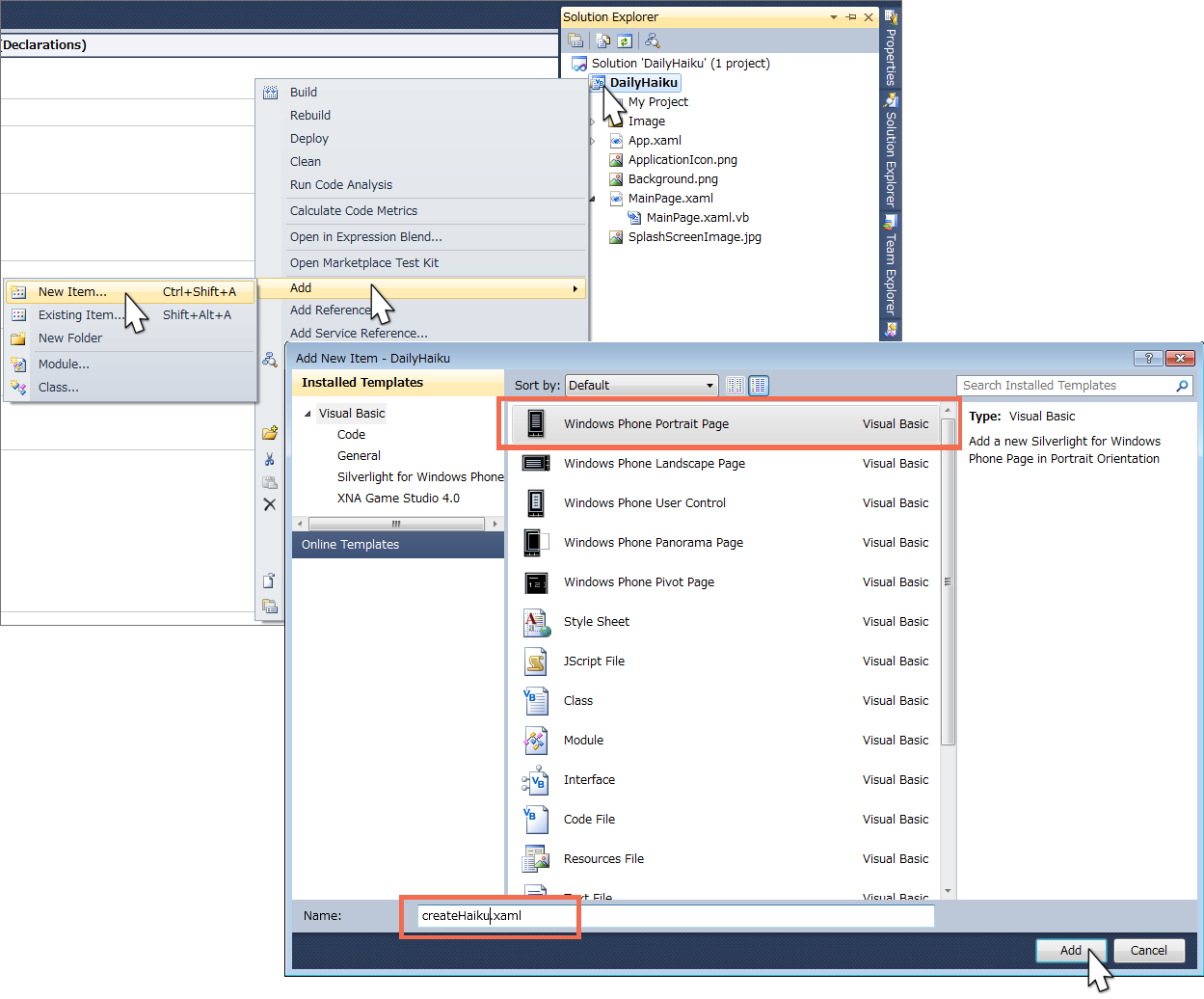This screenshot has height=999, width=1204.
Task: Click the new folder icon in context menu
Action: [x=270, y=434]
